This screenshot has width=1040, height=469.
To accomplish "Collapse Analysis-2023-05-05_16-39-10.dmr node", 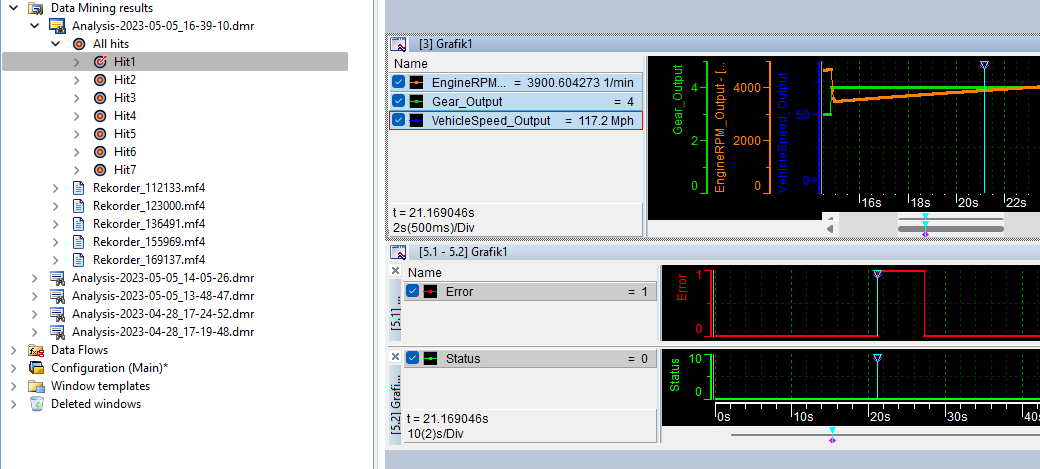I will click(x=34, y=26).
